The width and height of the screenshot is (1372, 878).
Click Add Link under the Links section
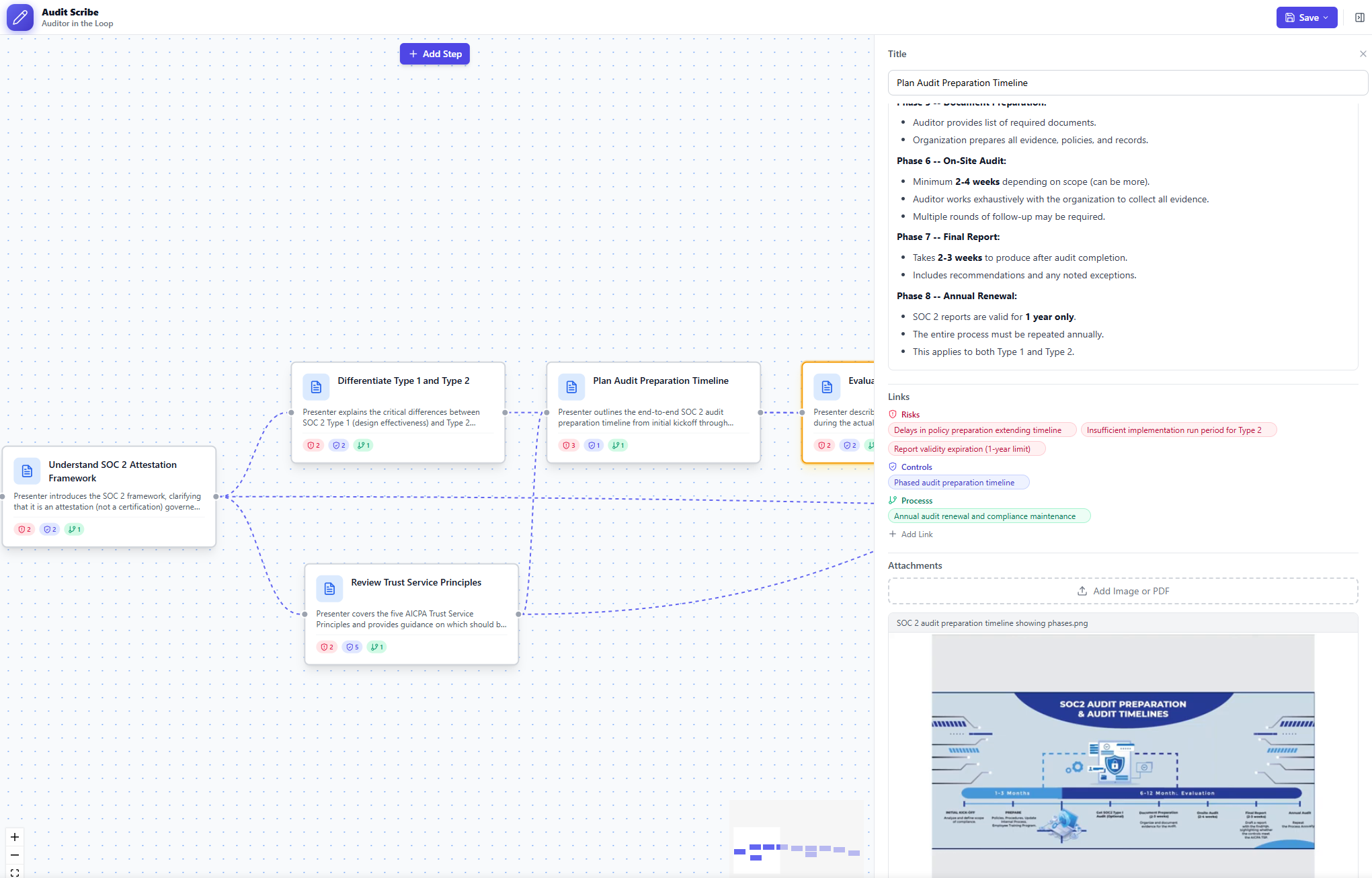tap(911, 534)
